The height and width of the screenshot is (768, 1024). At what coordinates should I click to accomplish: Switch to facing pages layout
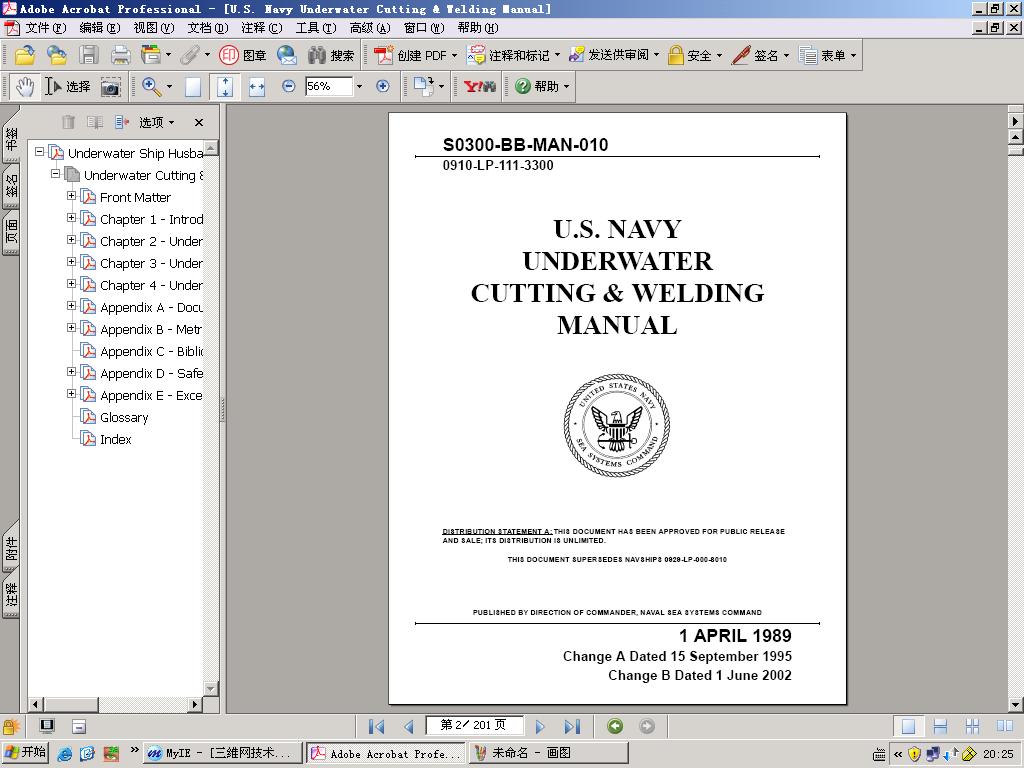(1004, 726)
